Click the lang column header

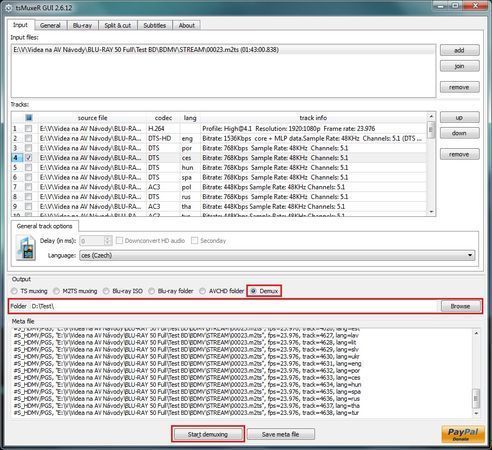pos(190,118)
